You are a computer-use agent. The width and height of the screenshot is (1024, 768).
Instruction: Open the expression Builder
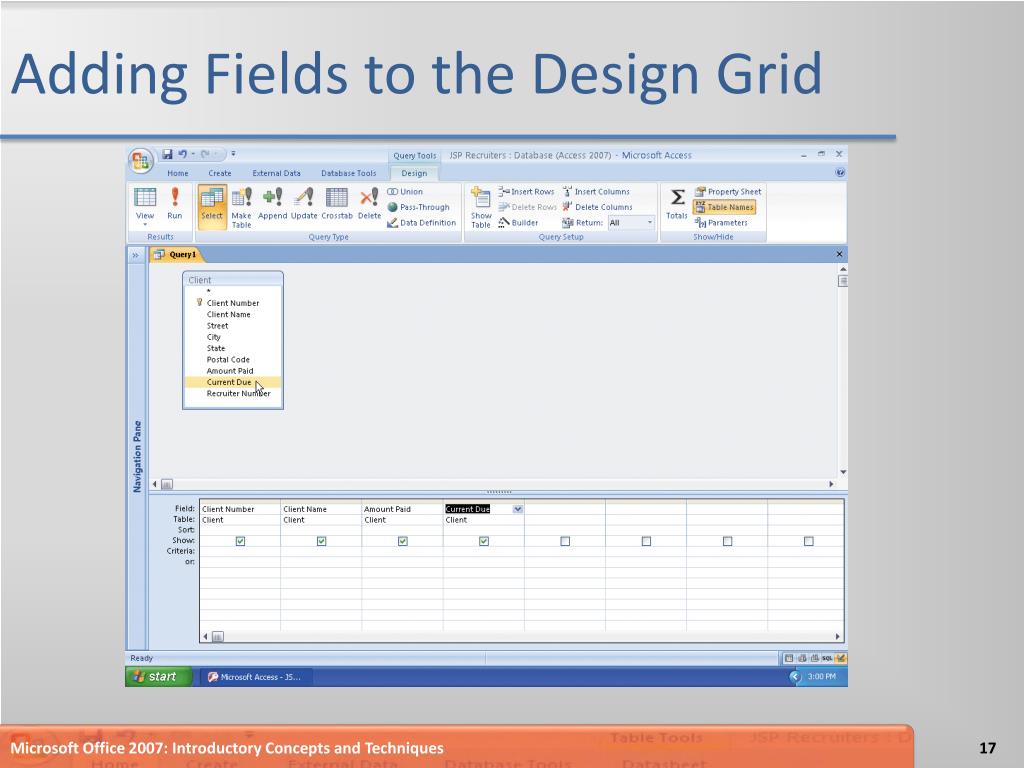[519, 223]
